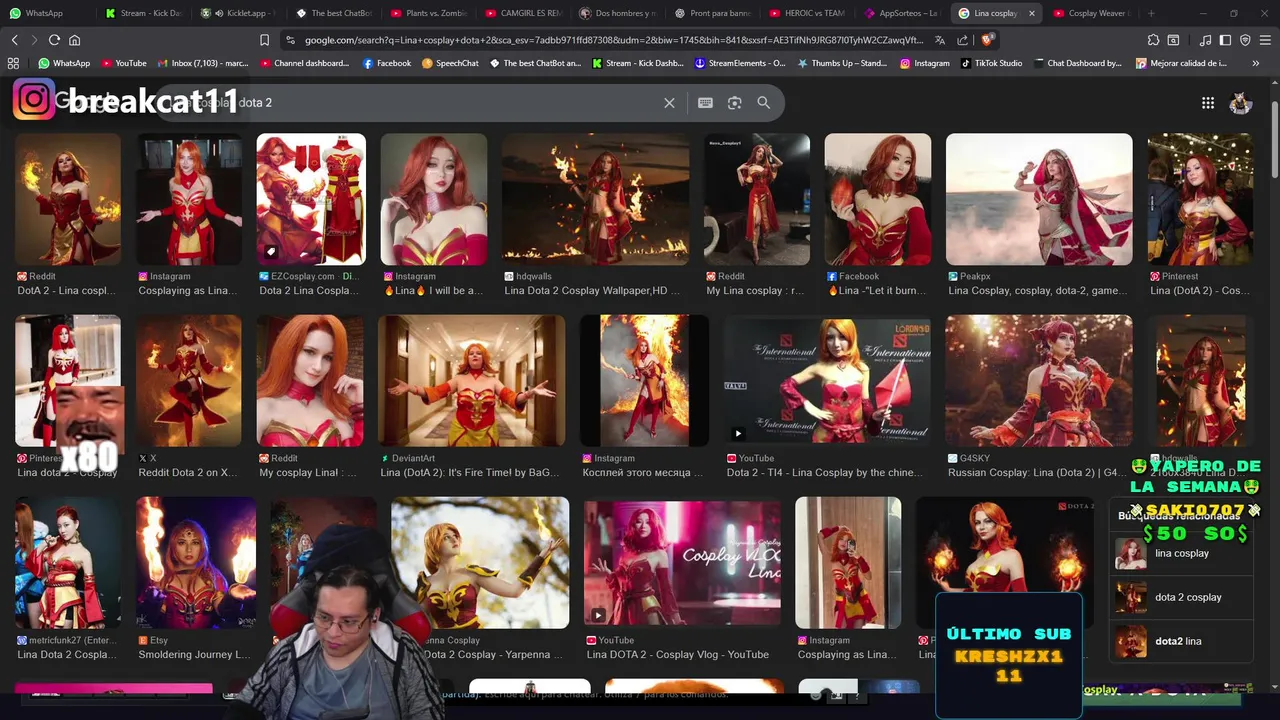The width and height of the screenshot is (1280, 720).
Task: Open 'Reddit Dota 2 on X' image result
Action: (x=188, y=380)
